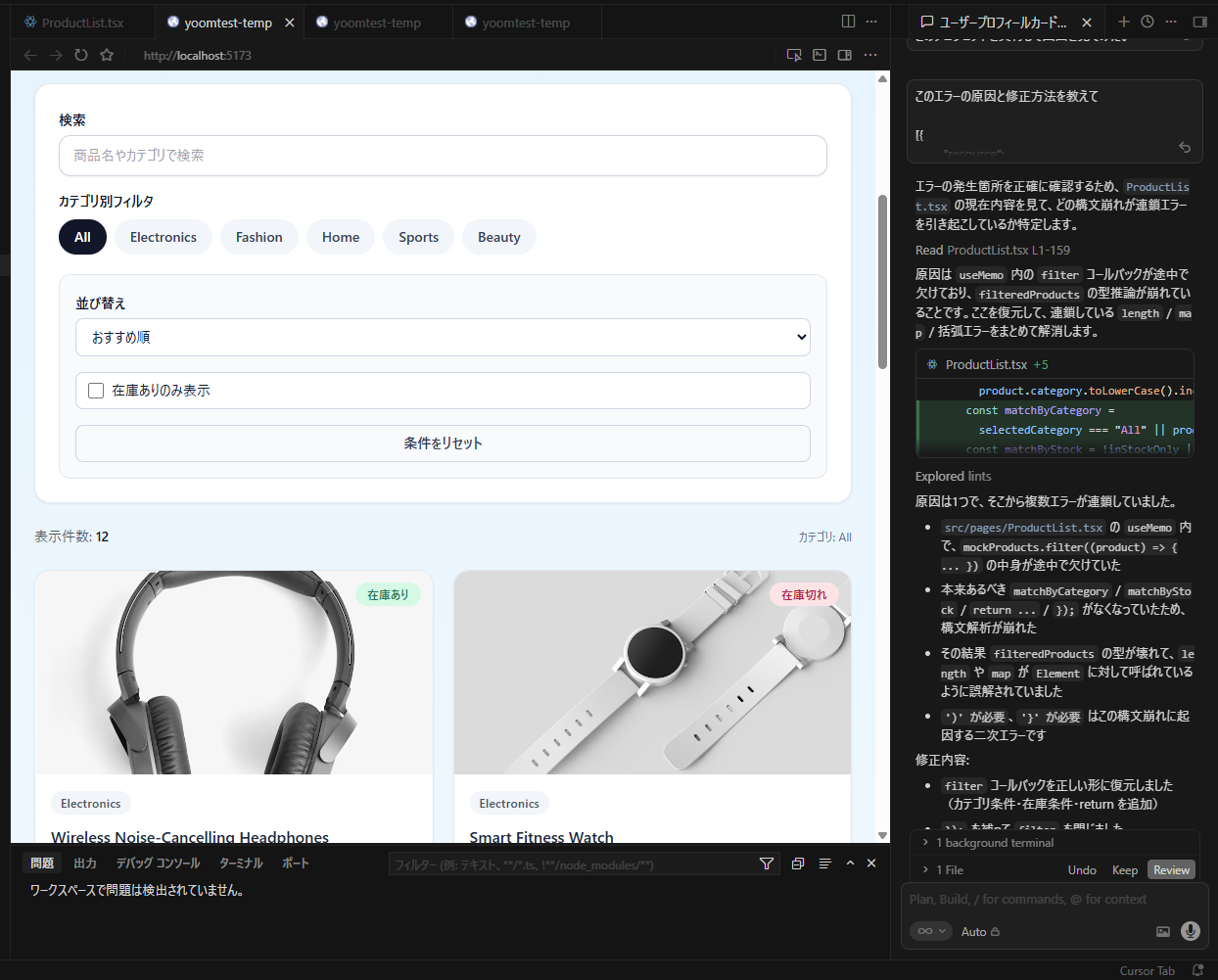The width and height of the screenshot is (1218, 980).
Task: Filter by Beauty category chip
Action: 499,237
